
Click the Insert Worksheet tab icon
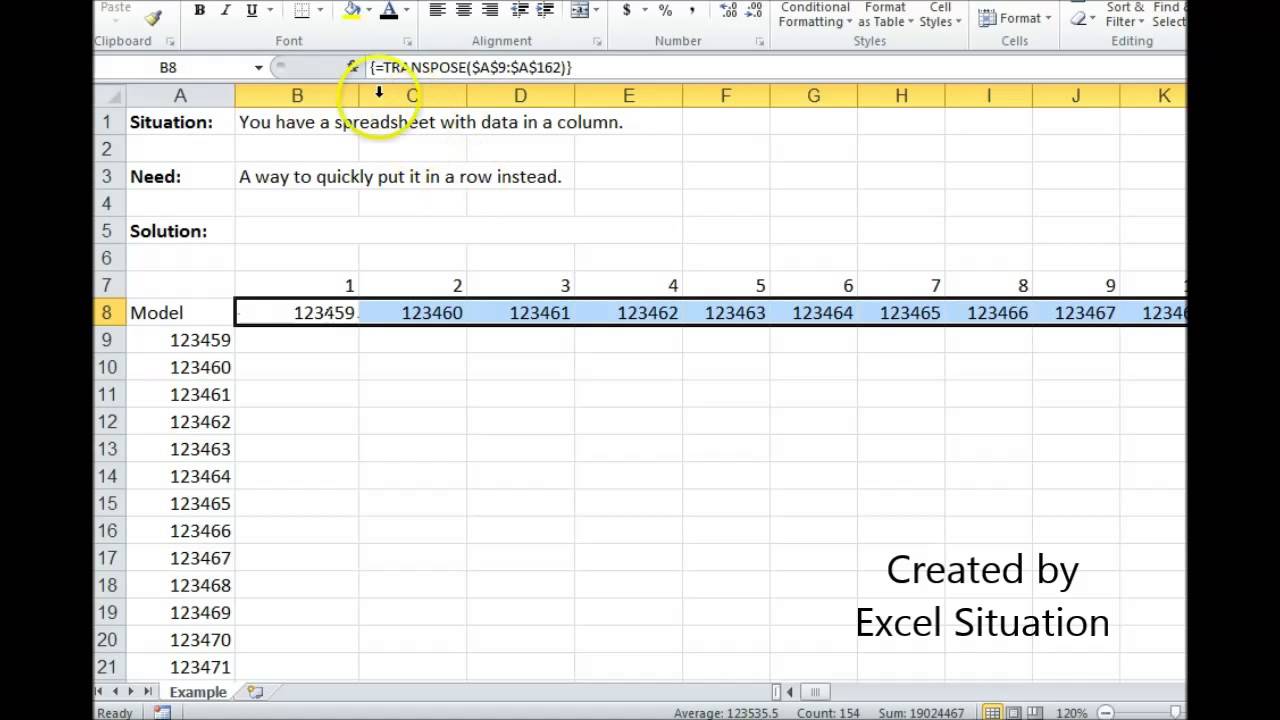click(x=255, y=692)
